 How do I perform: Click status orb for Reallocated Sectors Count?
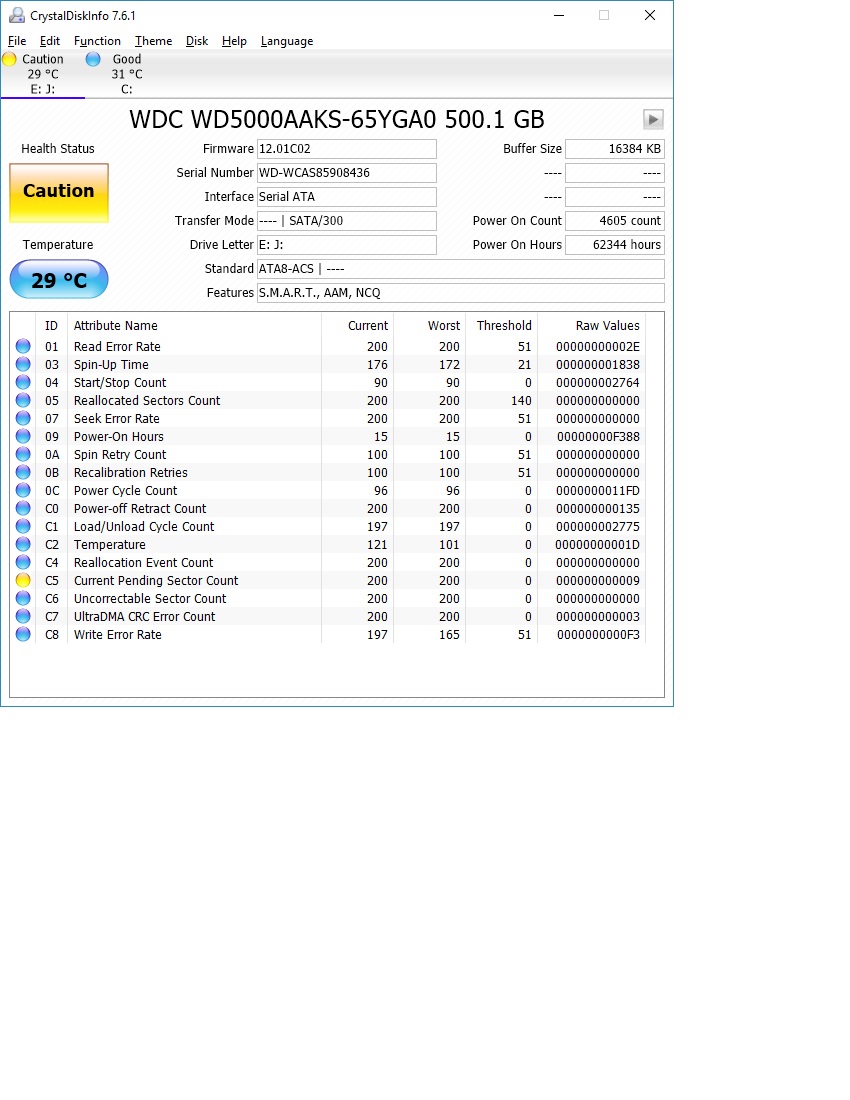pos(23,401)
